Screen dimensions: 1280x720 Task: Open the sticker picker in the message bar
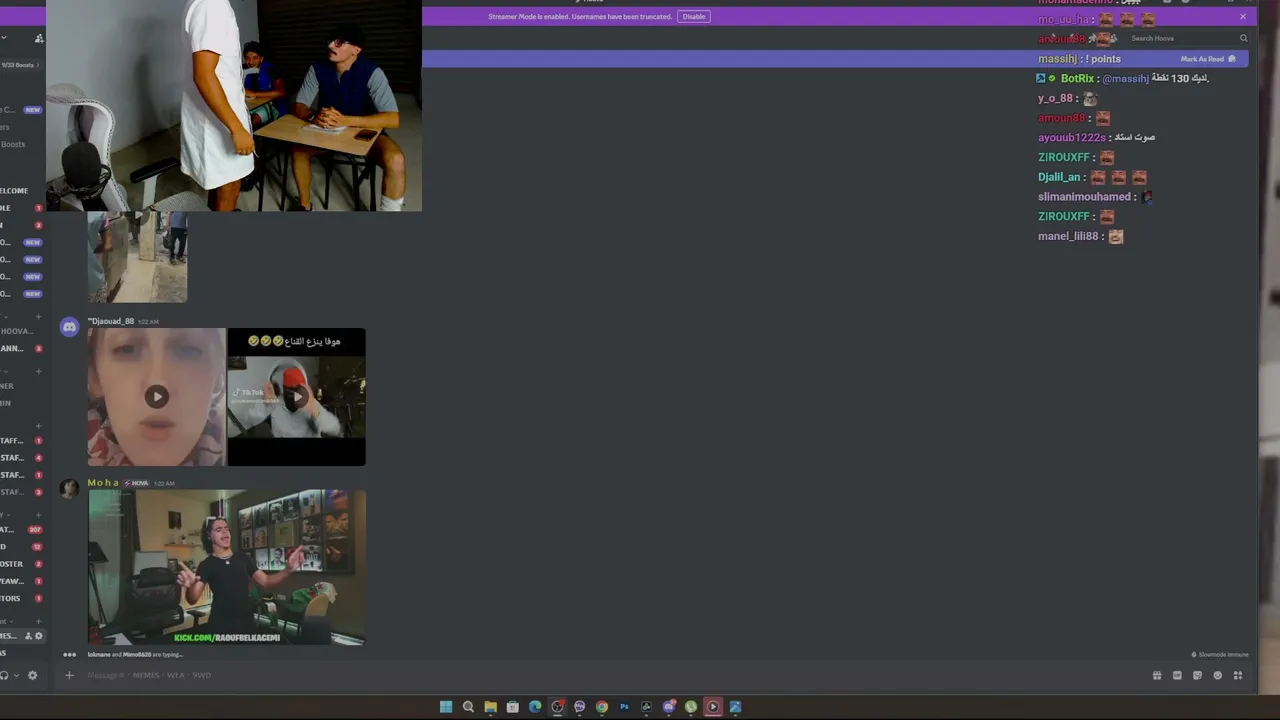pyautogui.click(x=1197, y=675)
